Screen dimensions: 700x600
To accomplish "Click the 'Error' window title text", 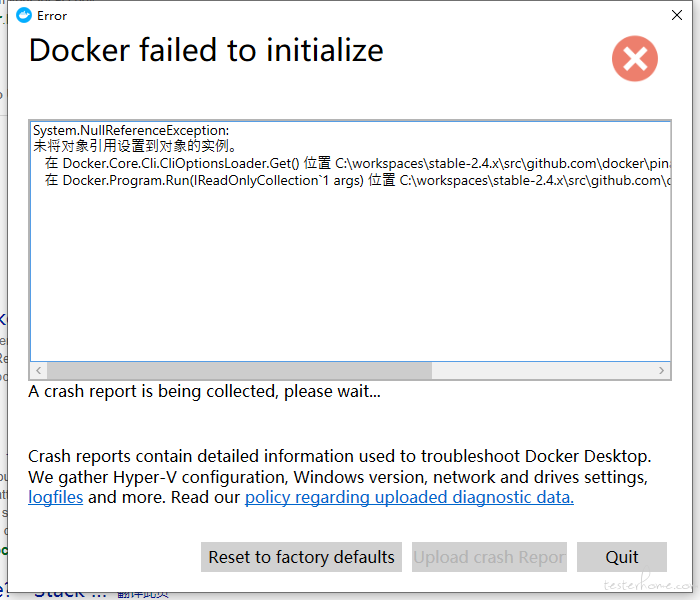I will click(52, 16).
